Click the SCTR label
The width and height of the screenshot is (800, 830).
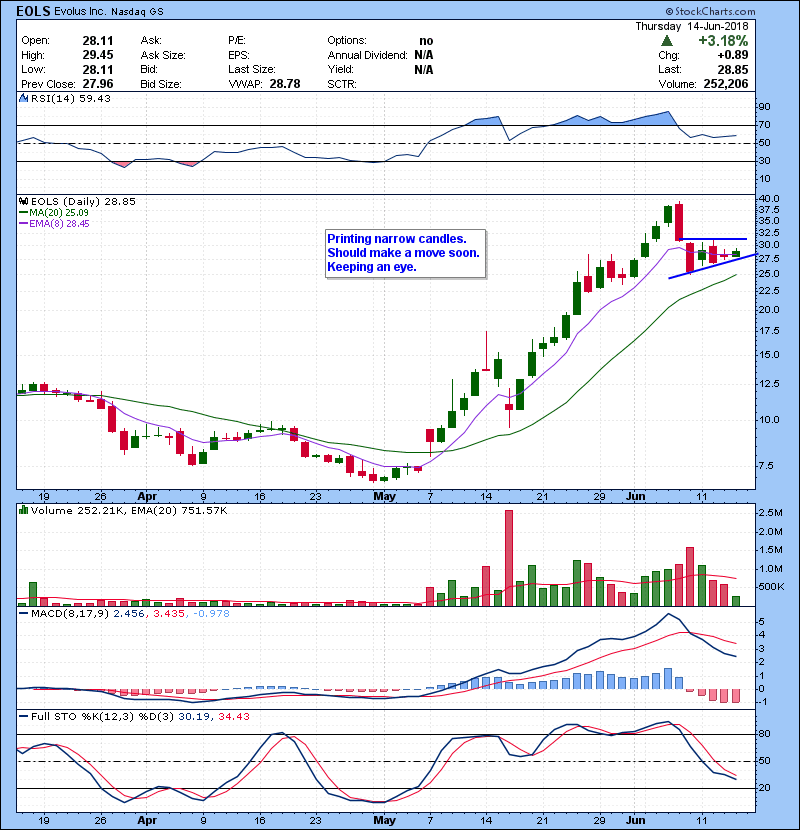pyautogui.click(x=342, y=84)
